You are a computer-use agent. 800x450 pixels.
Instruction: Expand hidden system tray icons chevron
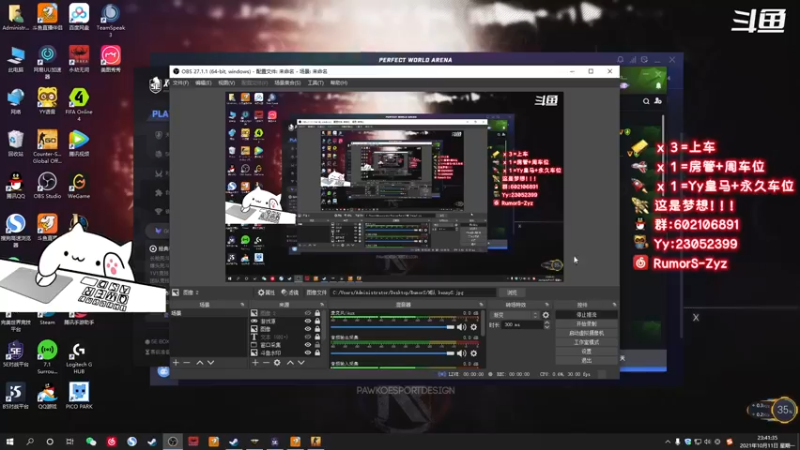point(667,442)
